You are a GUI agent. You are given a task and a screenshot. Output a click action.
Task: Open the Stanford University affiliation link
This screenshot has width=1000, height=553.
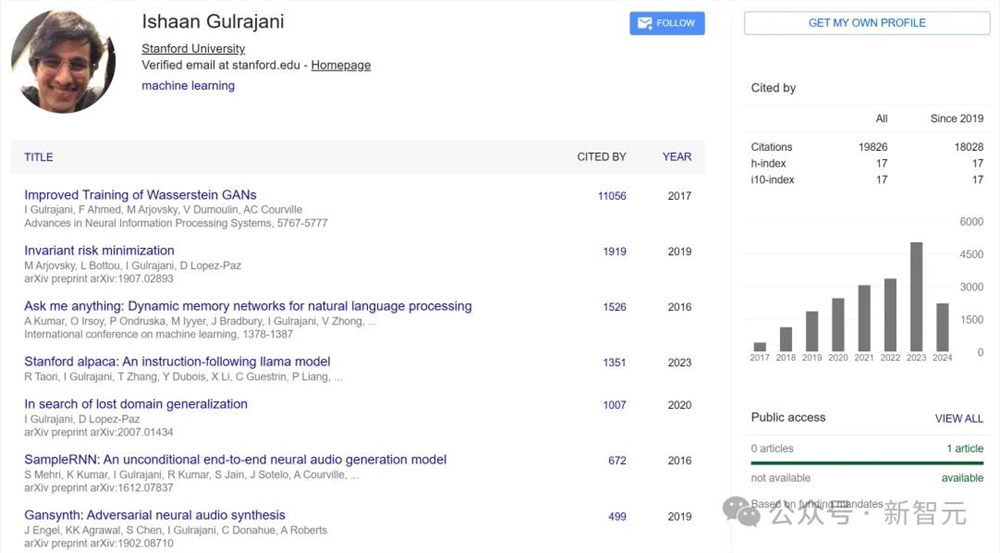(x=193, y=48)
